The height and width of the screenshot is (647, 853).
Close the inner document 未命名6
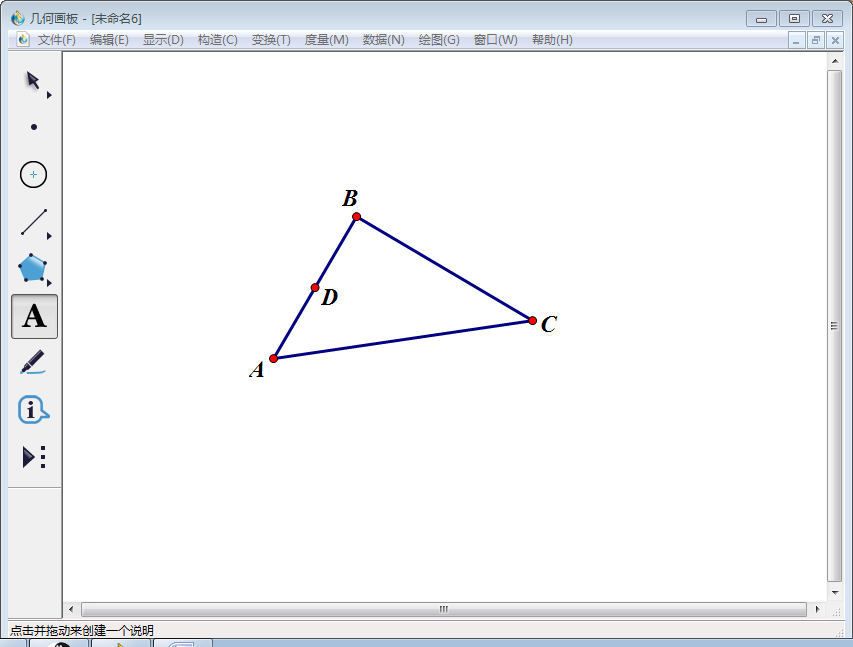pos(835,40)
